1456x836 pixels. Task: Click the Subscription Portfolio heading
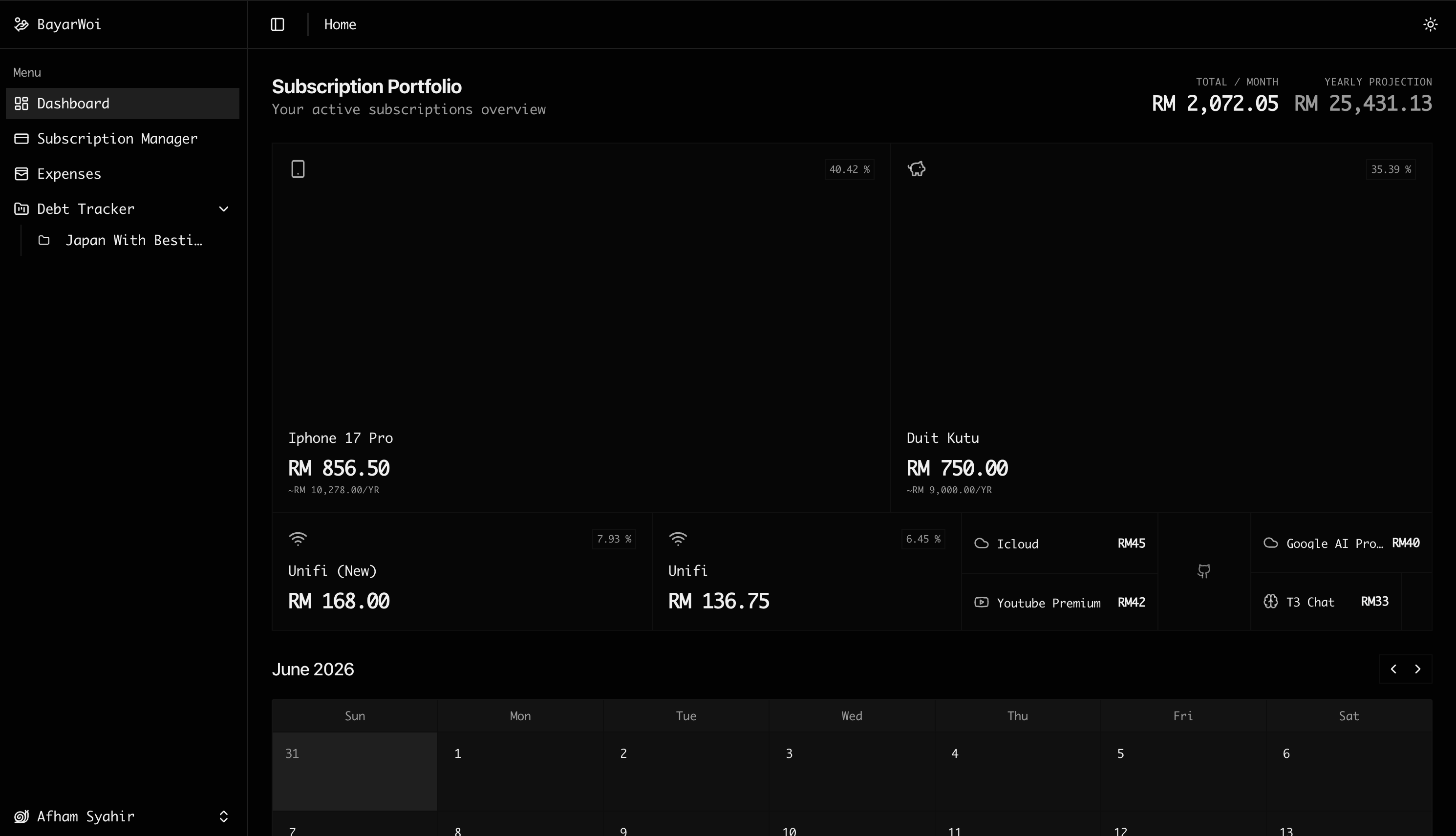click(366, 87)
